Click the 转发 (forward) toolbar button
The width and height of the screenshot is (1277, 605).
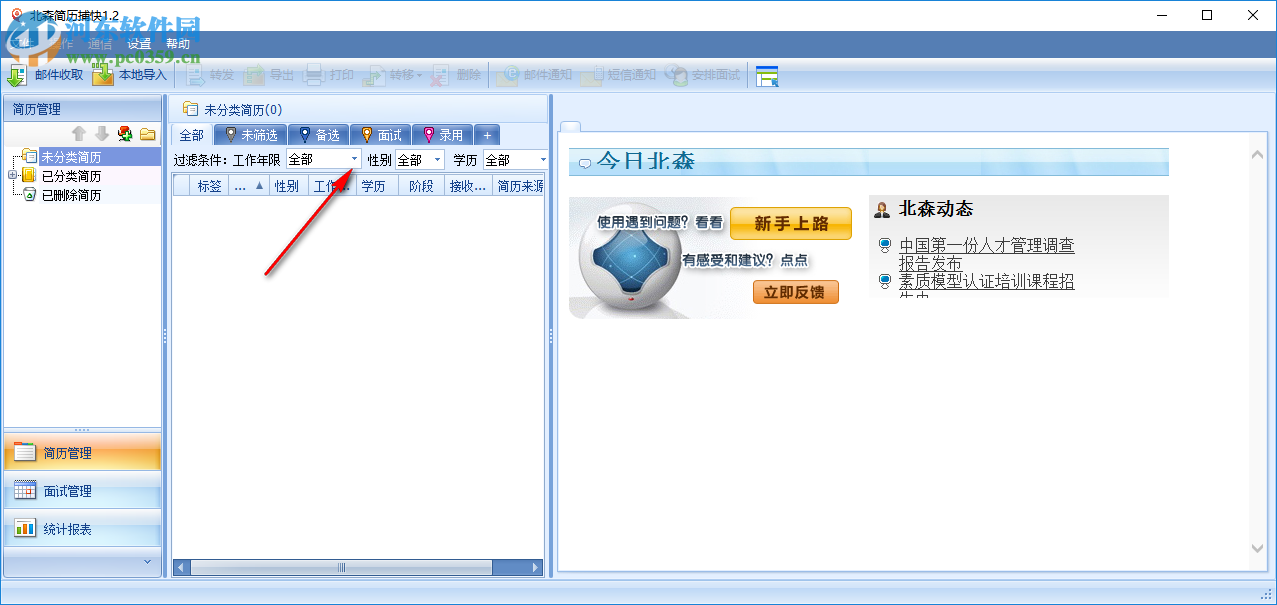[208, 75]
